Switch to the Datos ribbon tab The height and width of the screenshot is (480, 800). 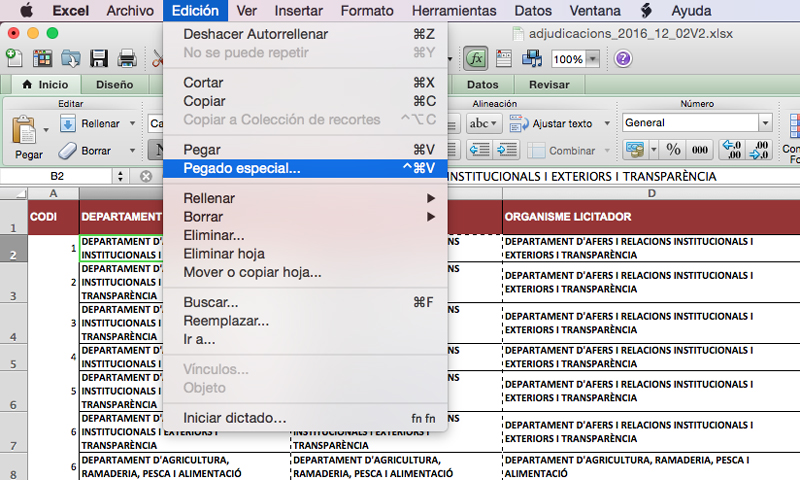(482, 85)
